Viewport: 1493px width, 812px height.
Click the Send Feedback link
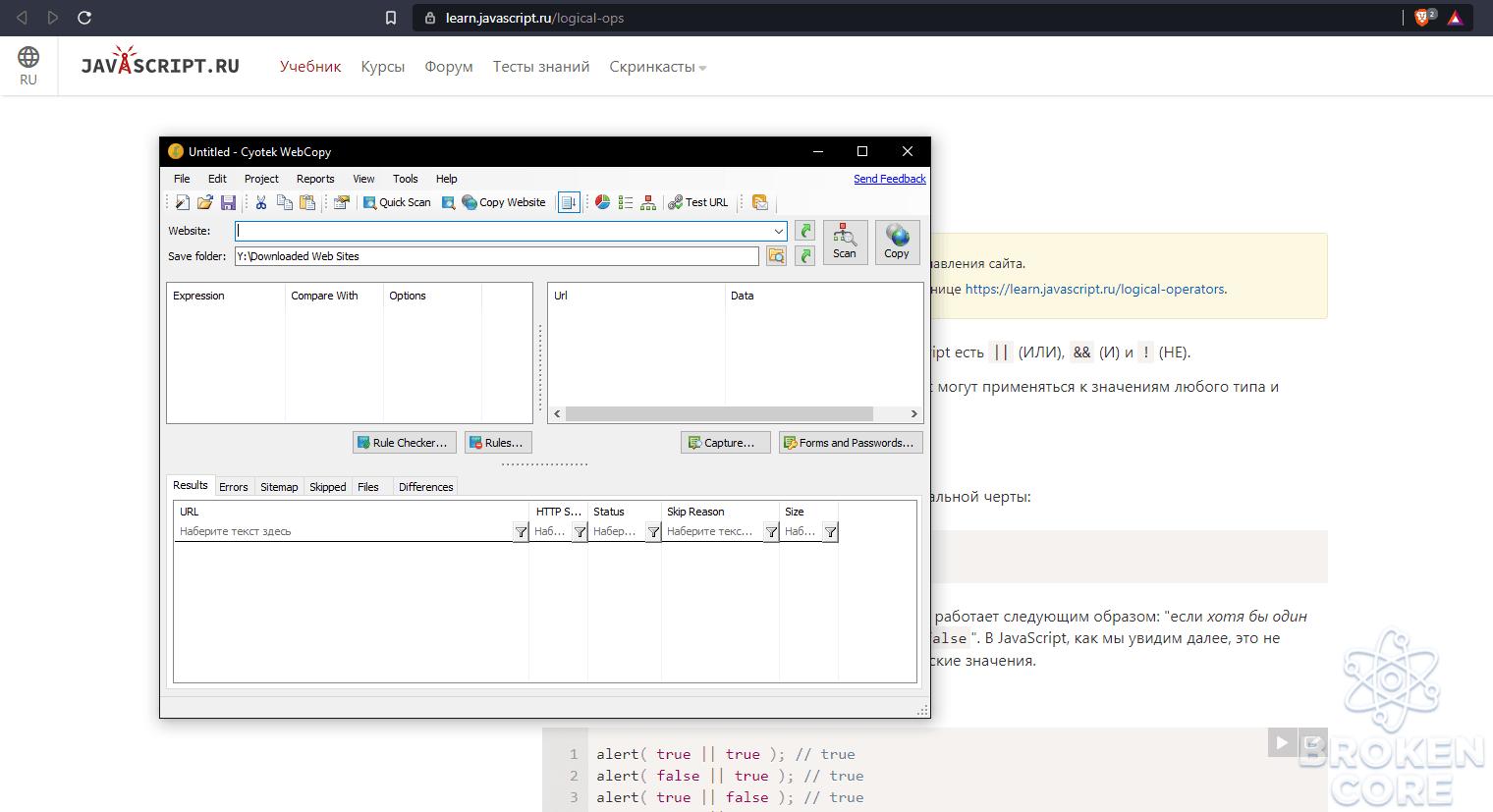pos(890,179)
